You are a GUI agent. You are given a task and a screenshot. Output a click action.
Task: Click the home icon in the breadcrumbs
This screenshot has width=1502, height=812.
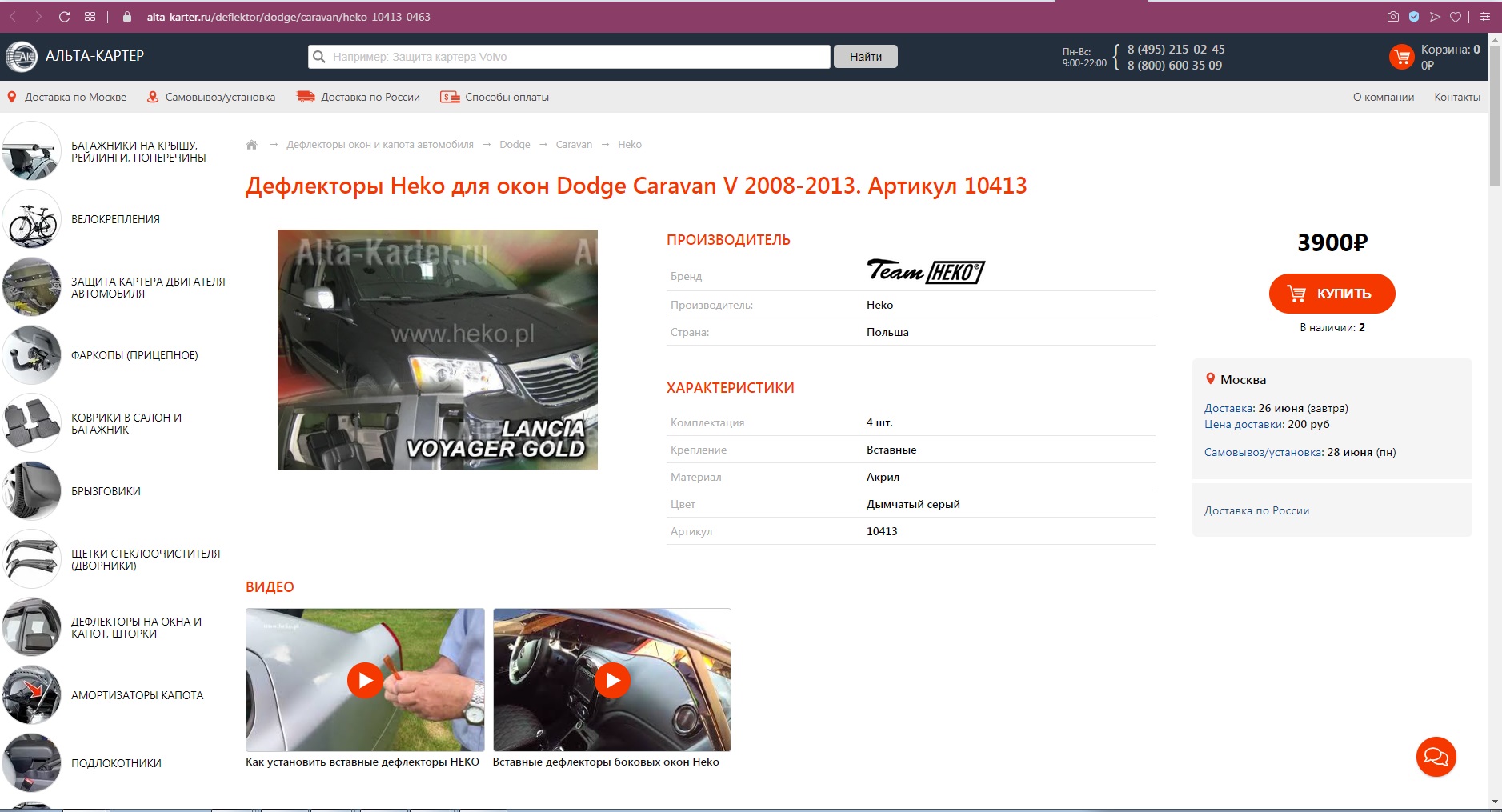point(251,145)
